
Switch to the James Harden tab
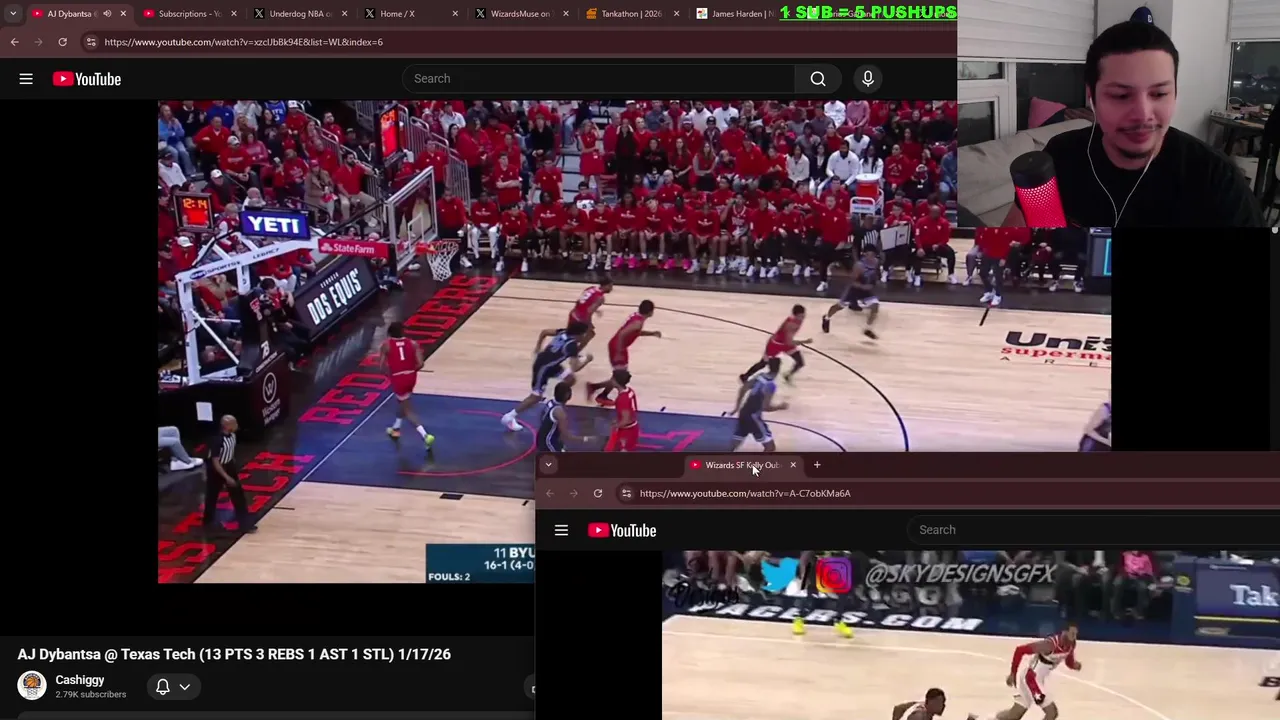[x=735, y=14]
